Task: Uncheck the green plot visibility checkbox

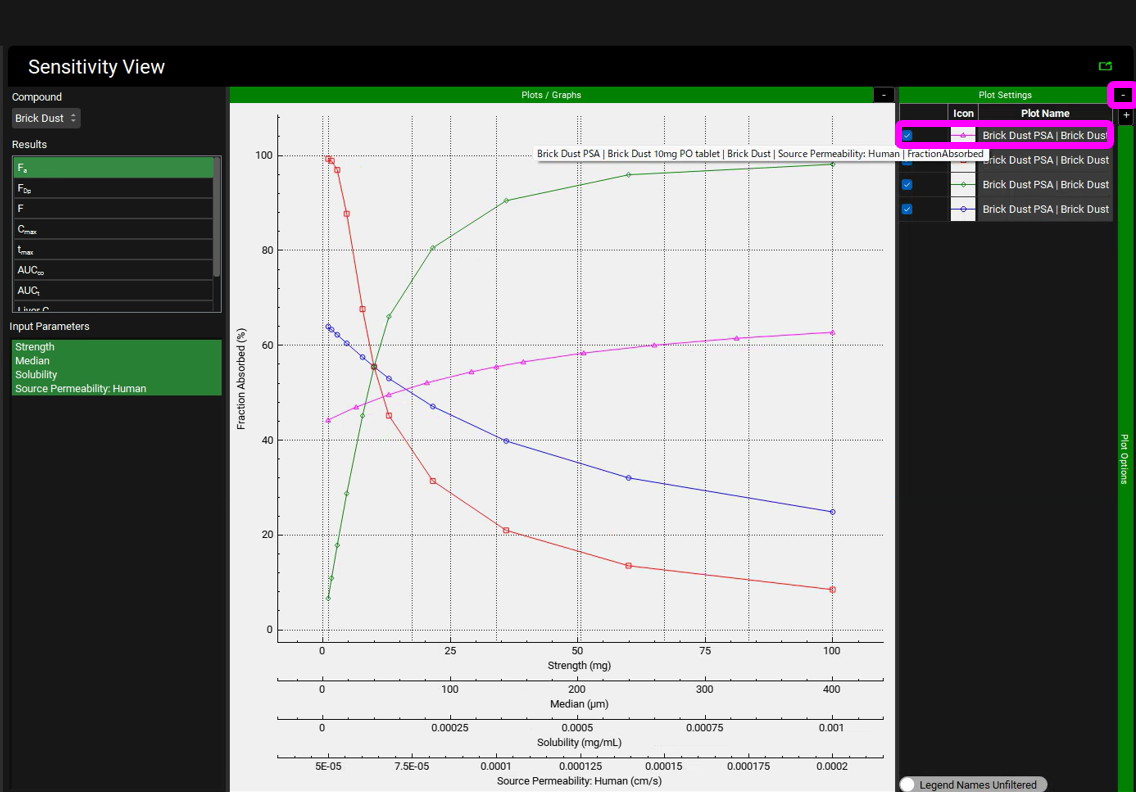Action: (x=907, y=185)
